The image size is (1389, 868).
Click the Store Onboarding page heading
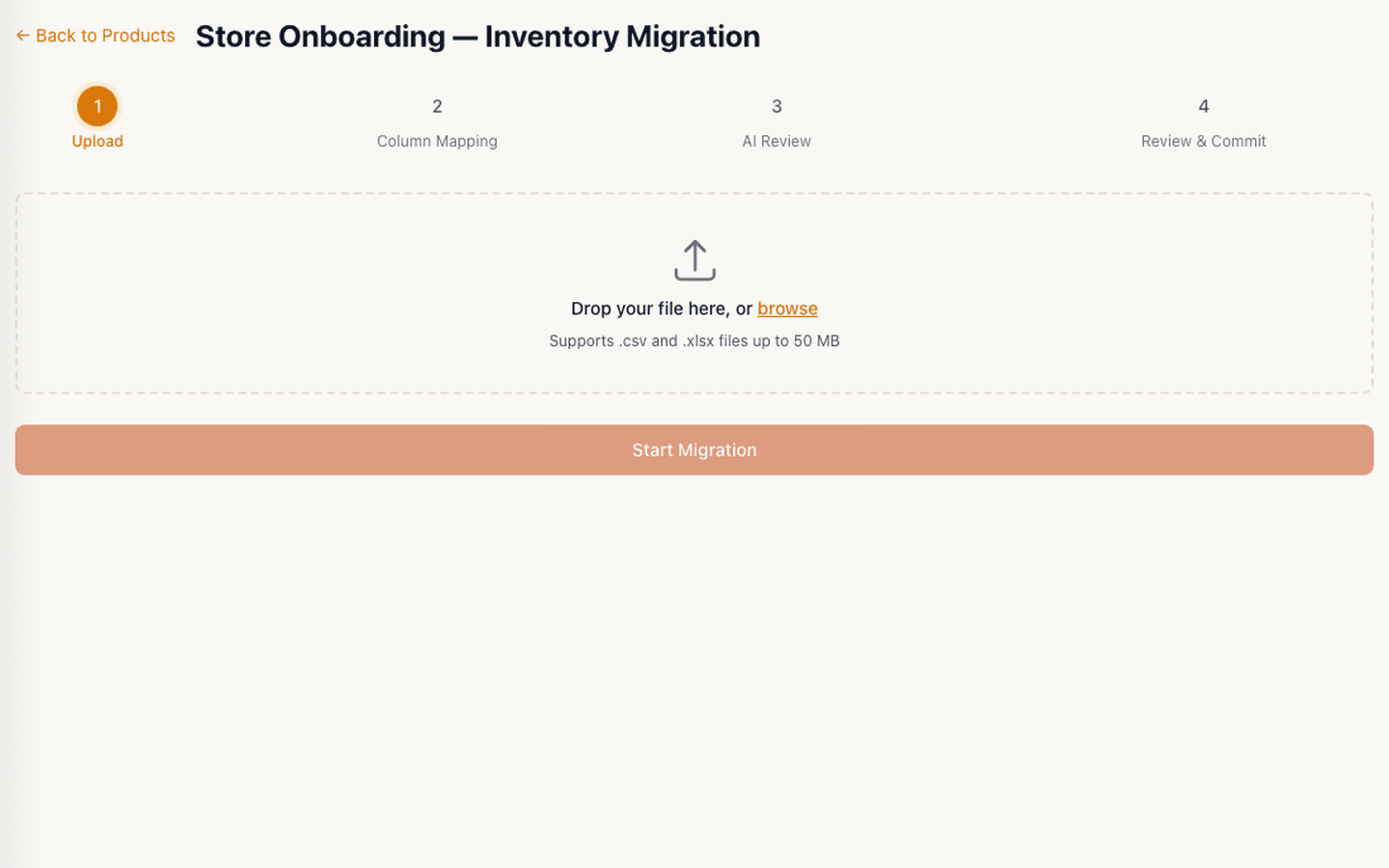click(477, 37)
